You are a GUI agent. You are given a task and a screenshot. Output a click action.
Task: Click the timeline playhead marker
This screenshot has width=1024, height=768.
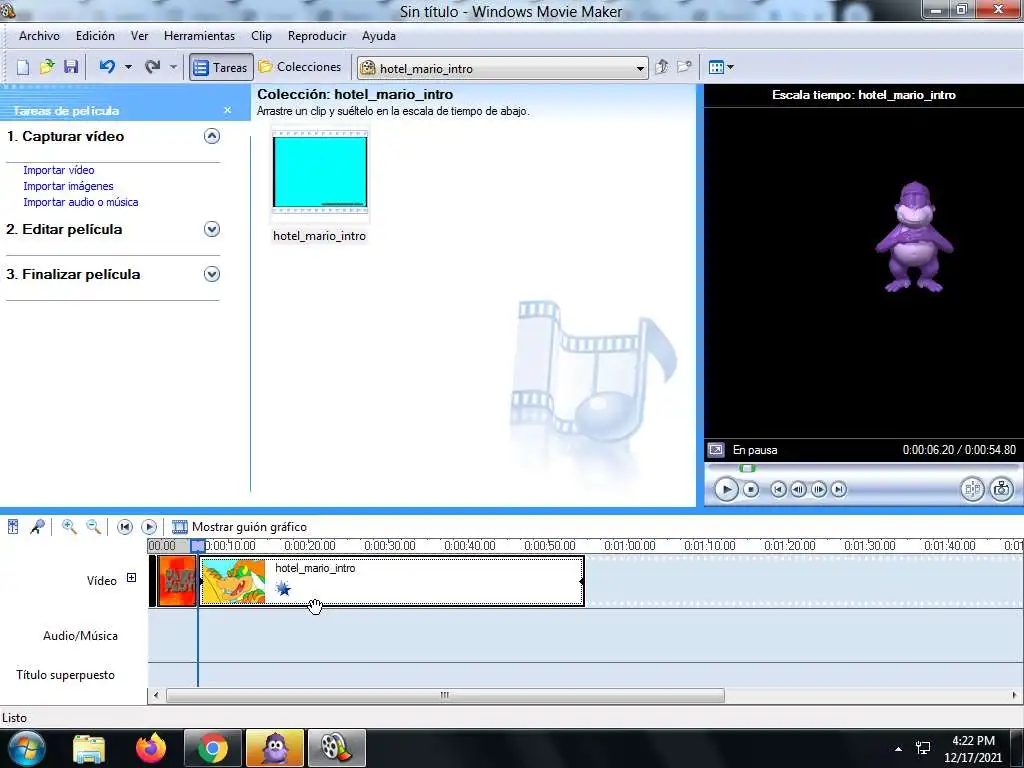click(x=198, y=546)
